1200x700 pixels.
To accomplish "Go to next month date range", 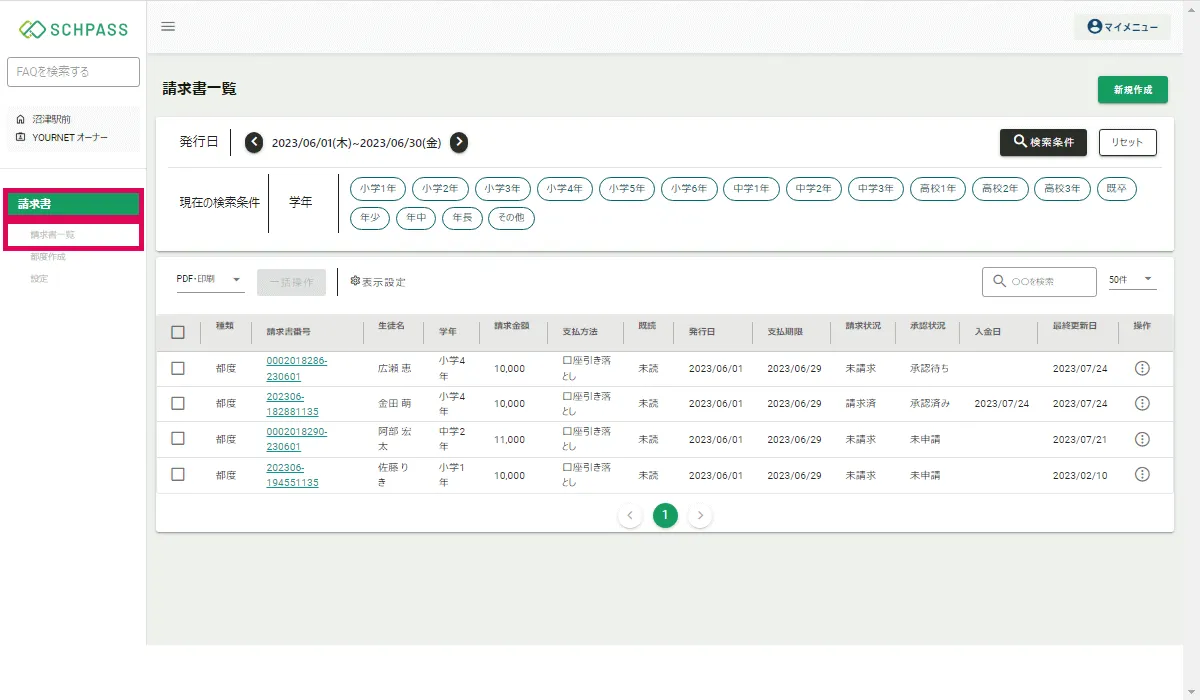I will 459,142.
